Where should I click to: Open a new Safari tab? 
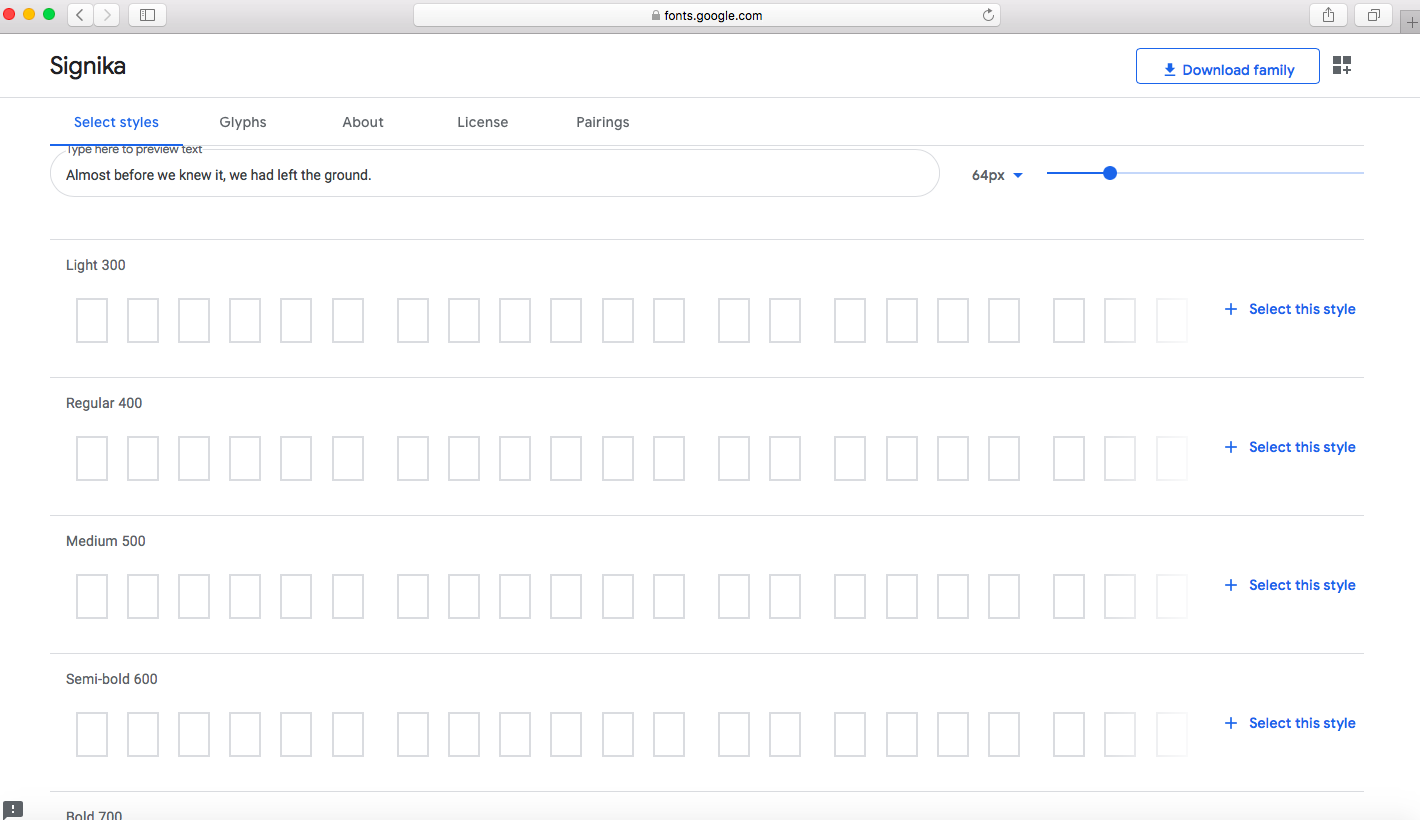pos(1411,24)
